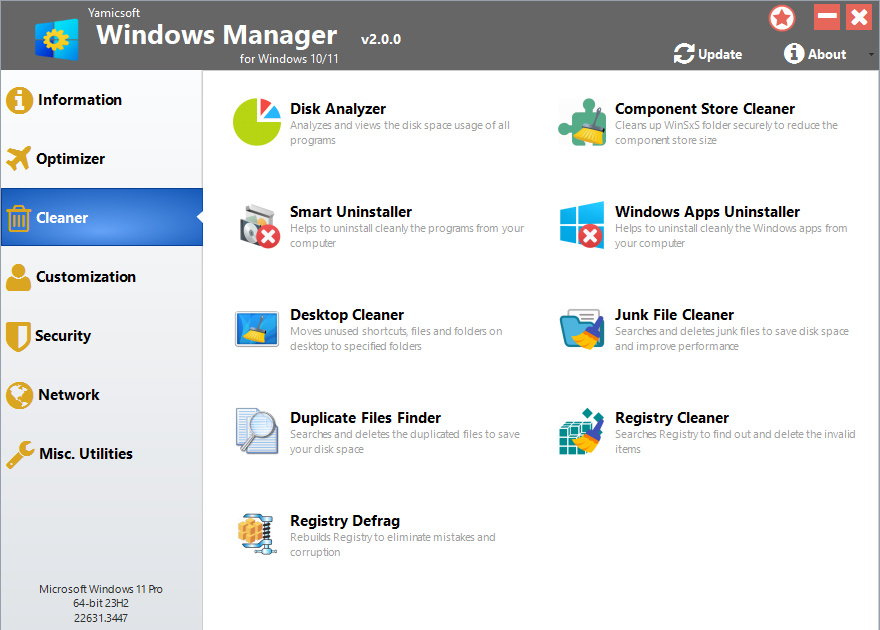Click the Information sidebar icon
The image size is (880, 630).
coord(19,100)
